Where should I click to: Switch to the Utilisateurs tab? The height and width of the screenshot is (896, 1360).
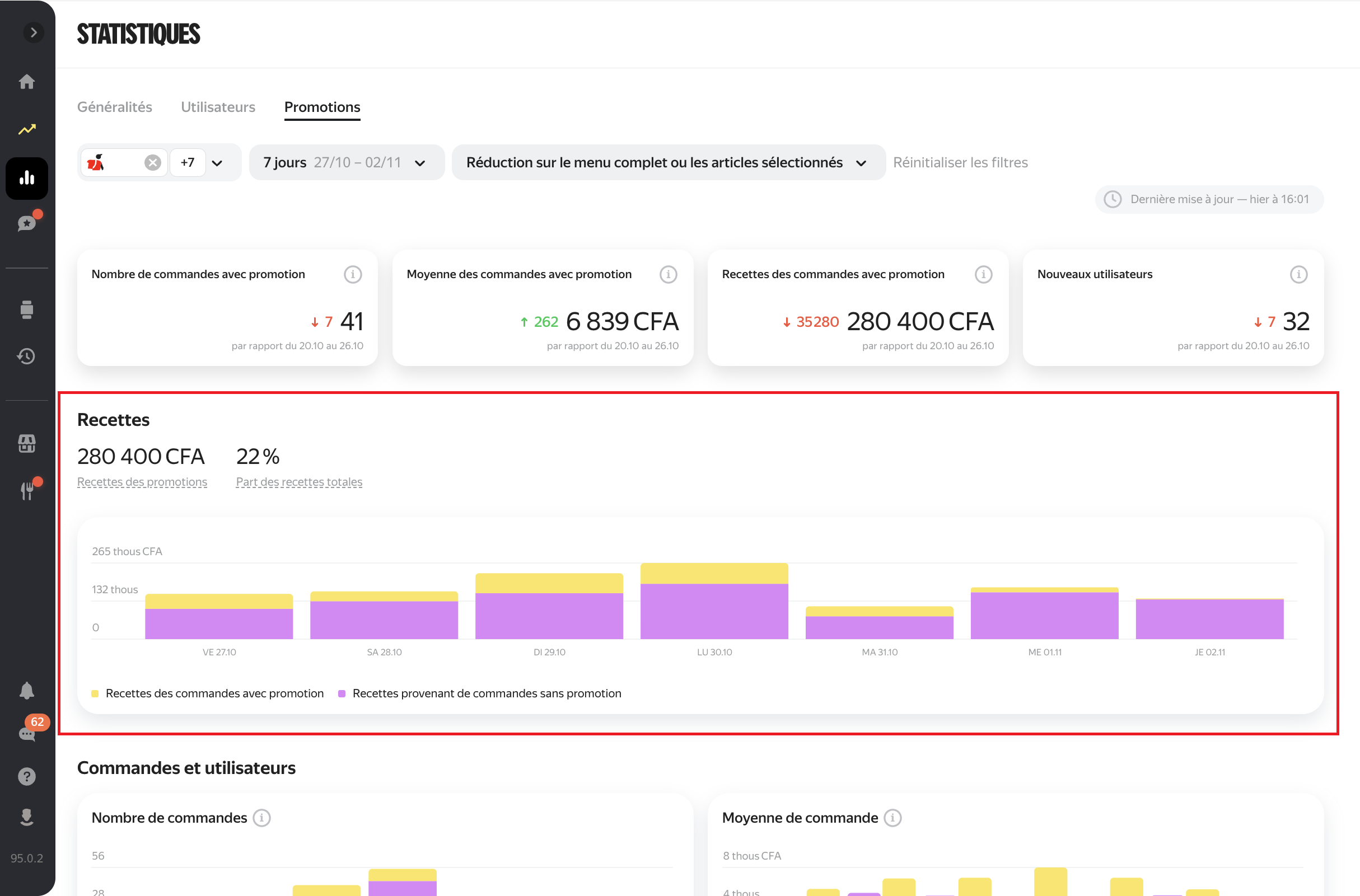pyautogui.click(x=218, y=107)
